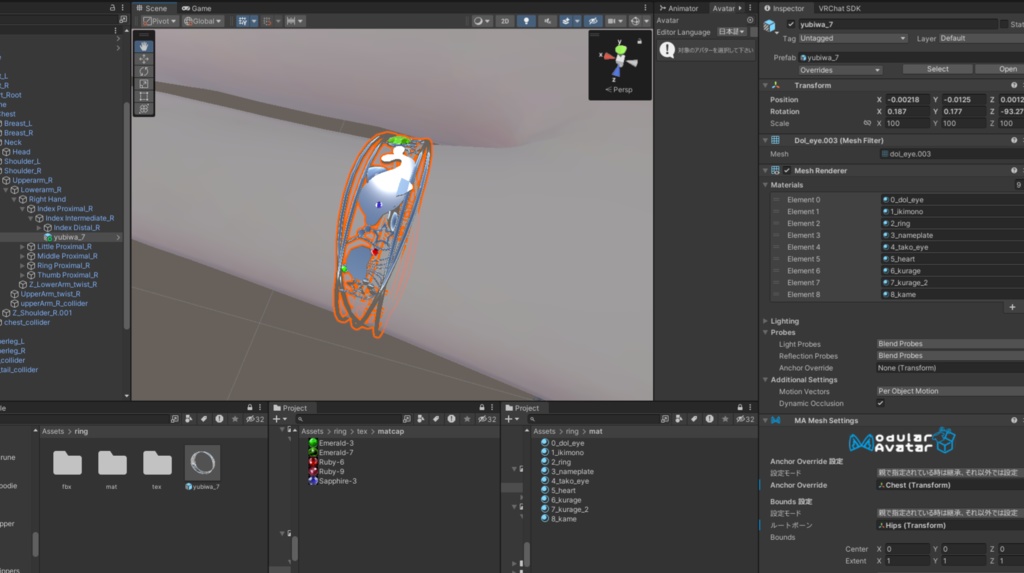
Task: Switch to the VRChat SDK tab
Action: [x=839, y=8]
